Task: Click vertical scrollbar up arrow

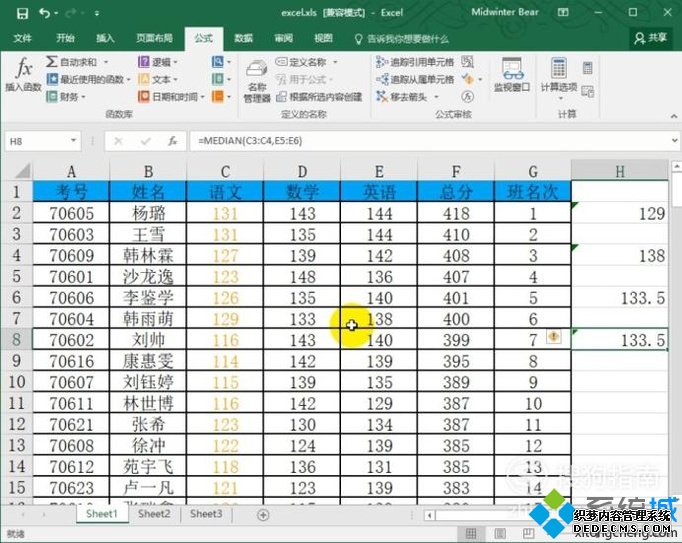Action: 677,166
